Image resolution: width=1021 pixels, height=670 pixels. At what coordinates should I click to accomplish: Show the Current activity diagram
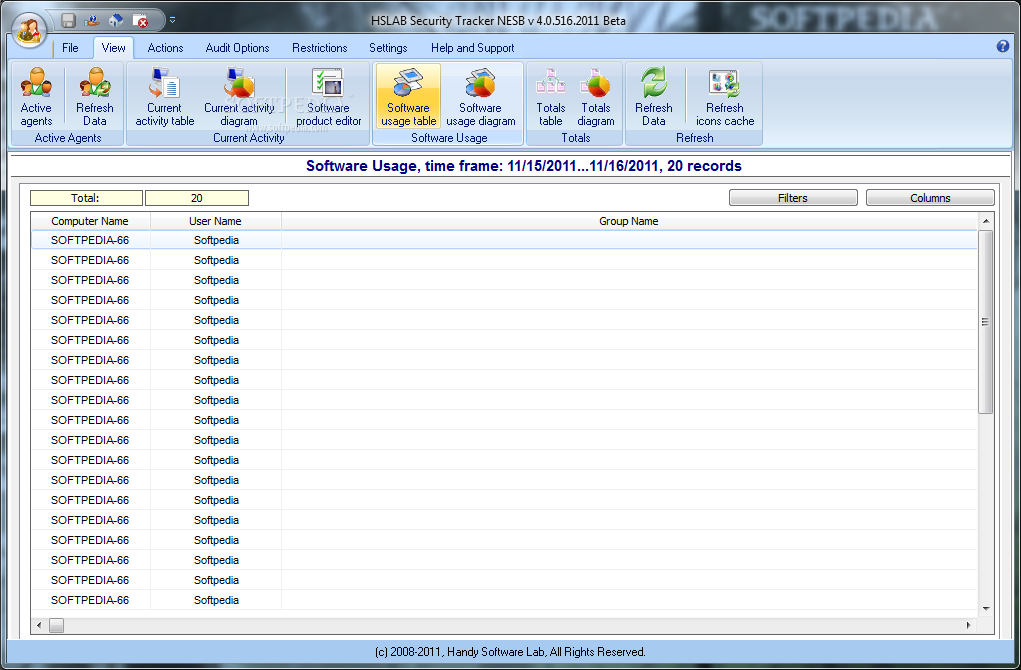(x=239, y=96)
